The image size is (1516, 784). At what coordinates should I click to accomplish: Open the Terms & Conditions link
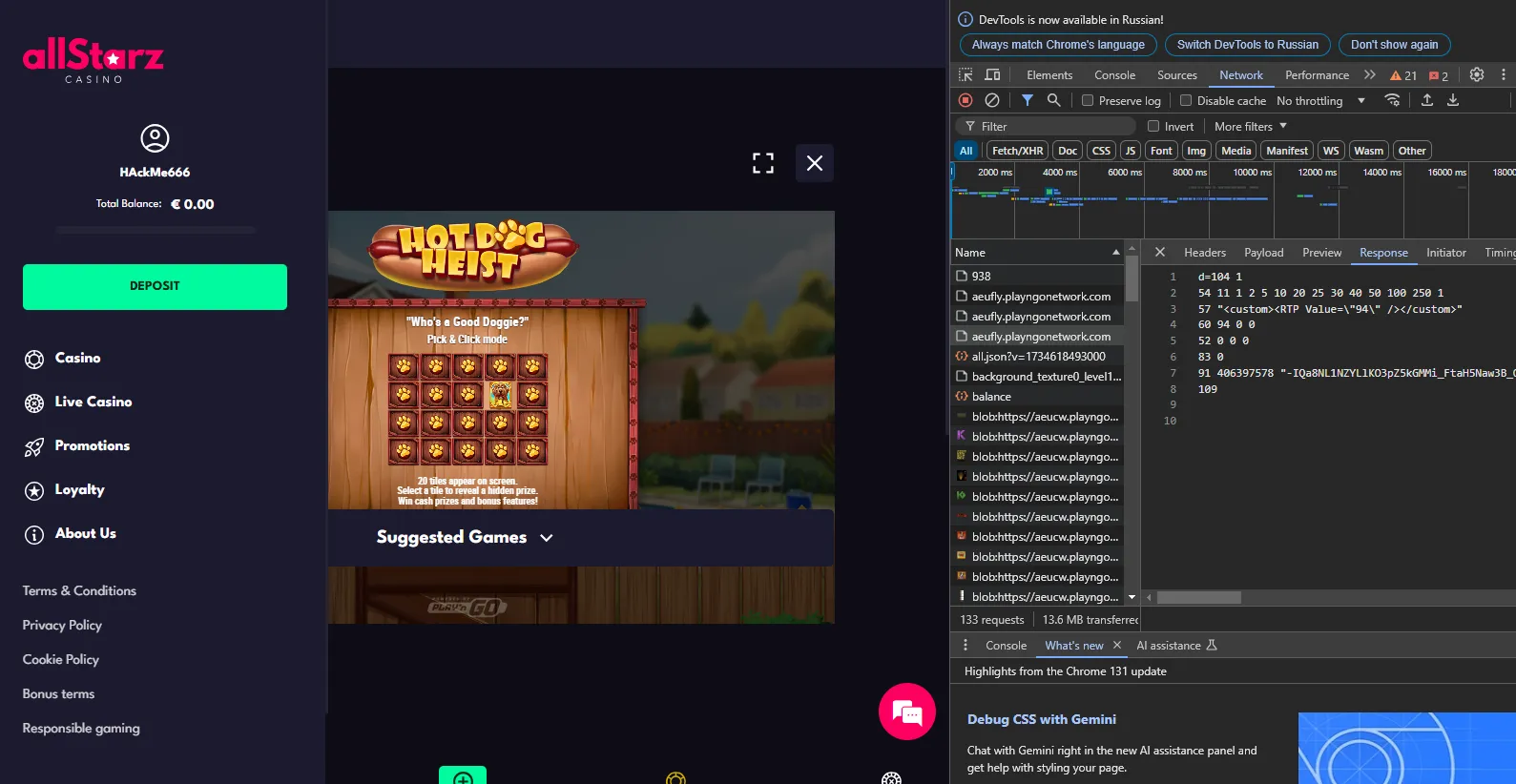[x=79, y=590]
